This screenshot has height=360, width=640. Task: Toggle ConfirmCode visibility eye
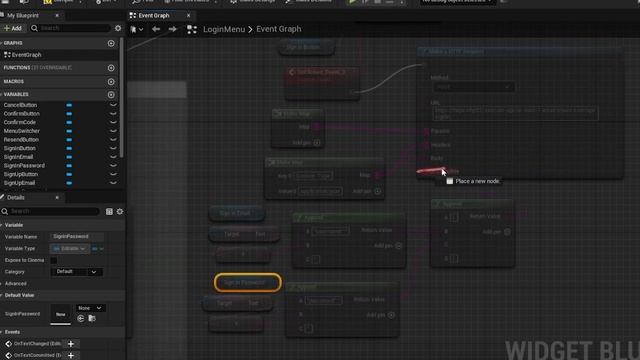click(113, 122)
